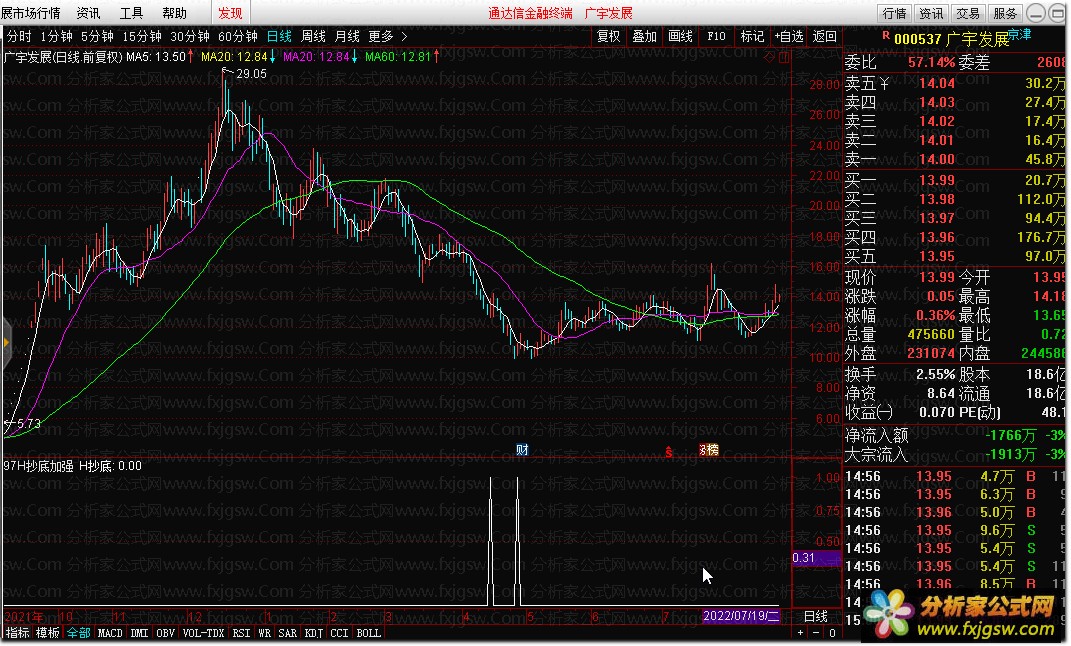This screenshot has height=646, width=1071.
Task: Switch indicator to WR
Action: click(x=264, y=633)
